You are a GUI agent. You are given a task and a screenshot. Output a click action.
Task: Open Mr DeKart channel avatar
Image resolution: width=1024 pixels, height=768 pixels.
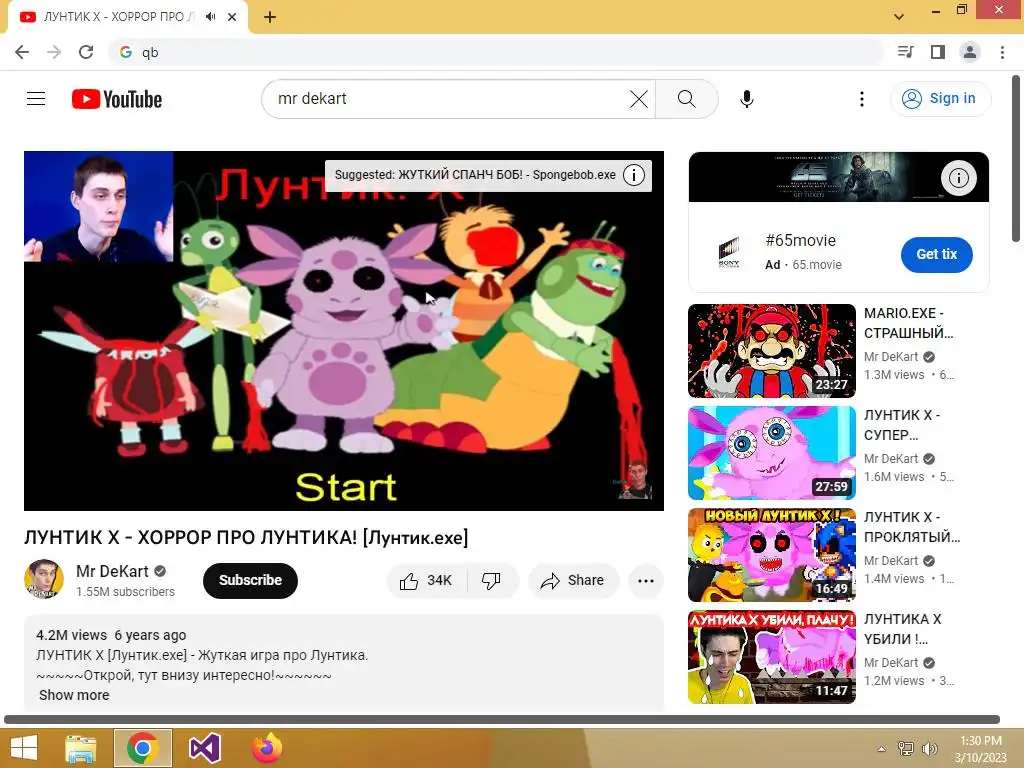44,579
